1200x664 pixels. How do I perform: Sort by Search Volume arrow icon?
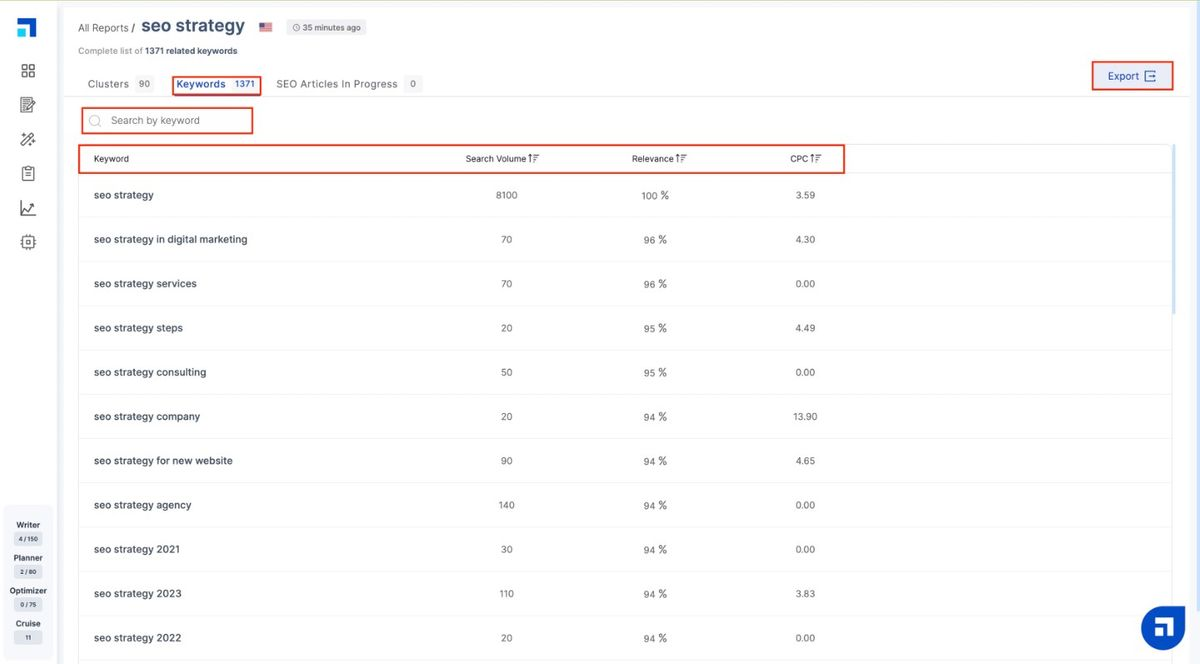[x=534, y=159]
